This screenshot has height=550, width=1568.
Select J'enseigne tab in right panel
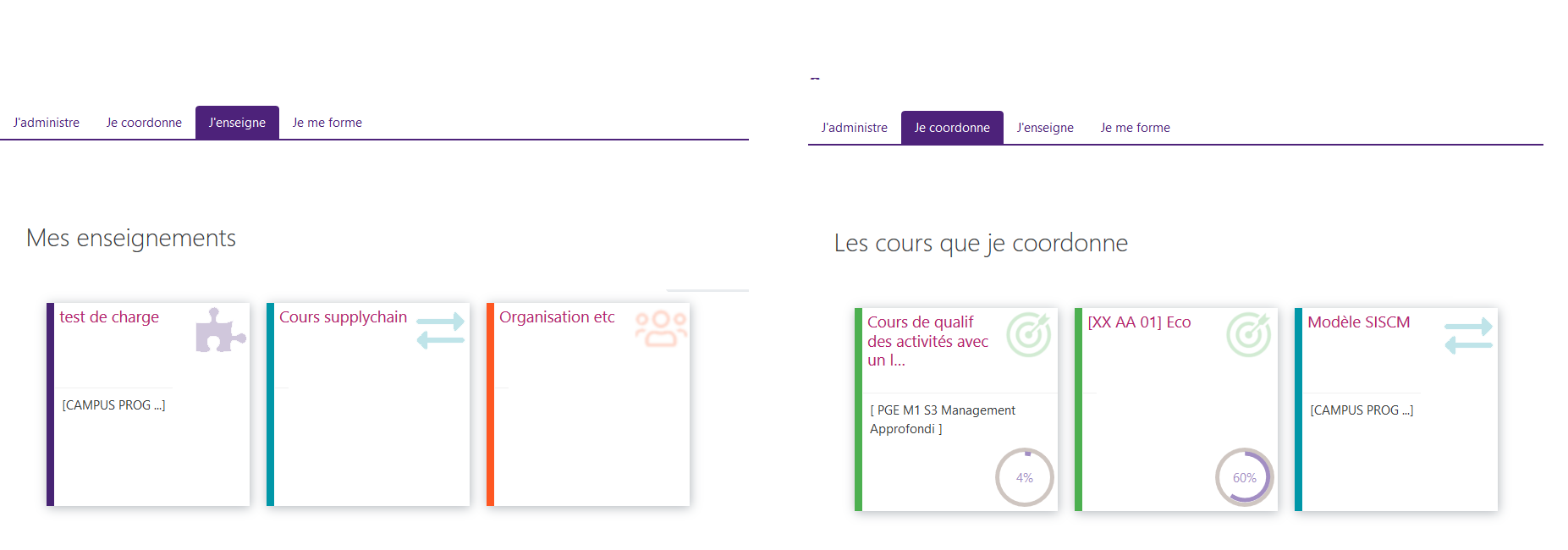pyautogui.click(x=1045, y=128)
